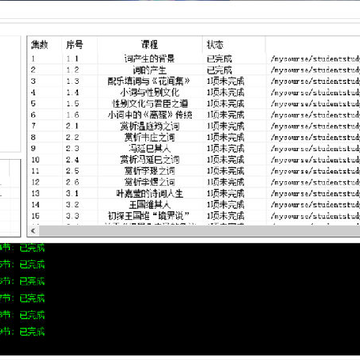Select course 赏析李璟之词

[x=149, y=171]
